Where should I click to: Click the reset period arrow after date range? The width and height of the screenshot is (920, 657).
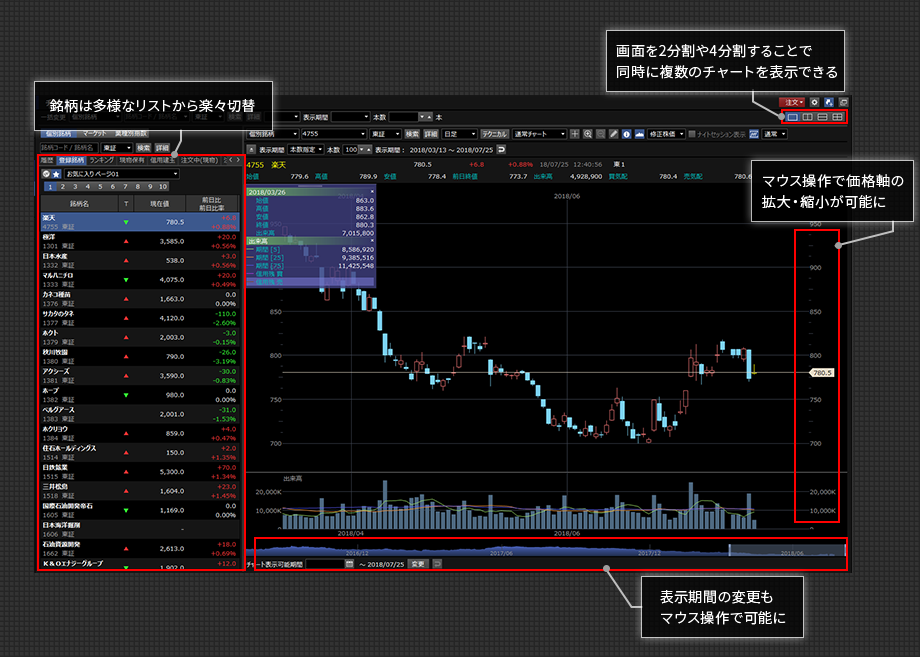501,150
